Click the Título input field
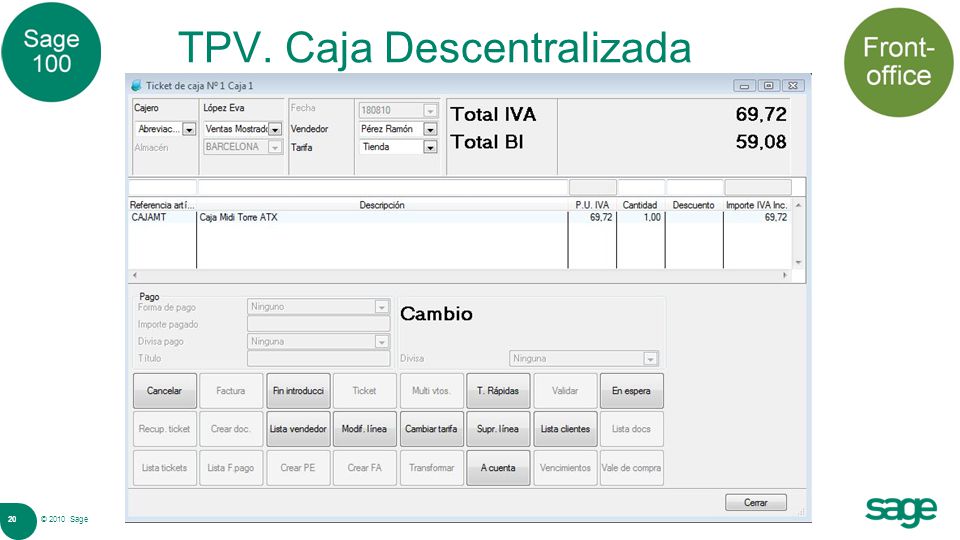Image resolution: width=960 pixels, height=540 pixels. 318,358
